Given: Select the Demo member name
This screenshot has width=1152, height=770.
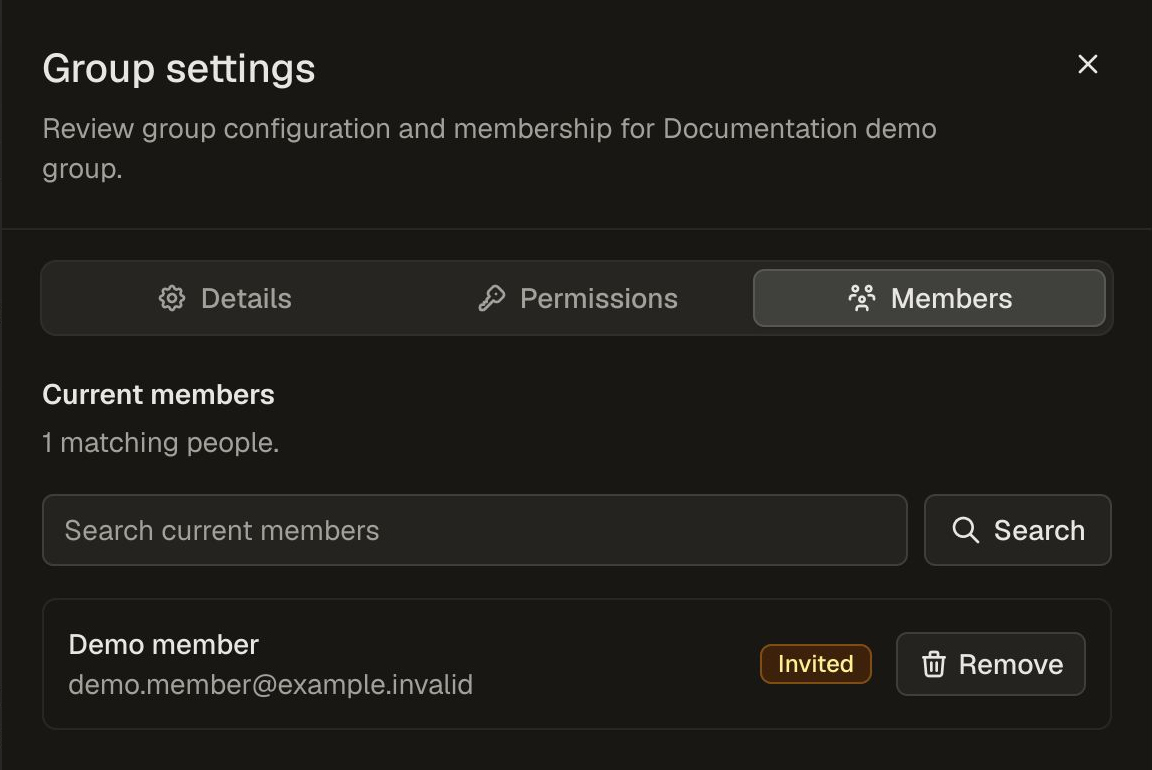Looking at the screenshot, I should (x=164, y=644).
